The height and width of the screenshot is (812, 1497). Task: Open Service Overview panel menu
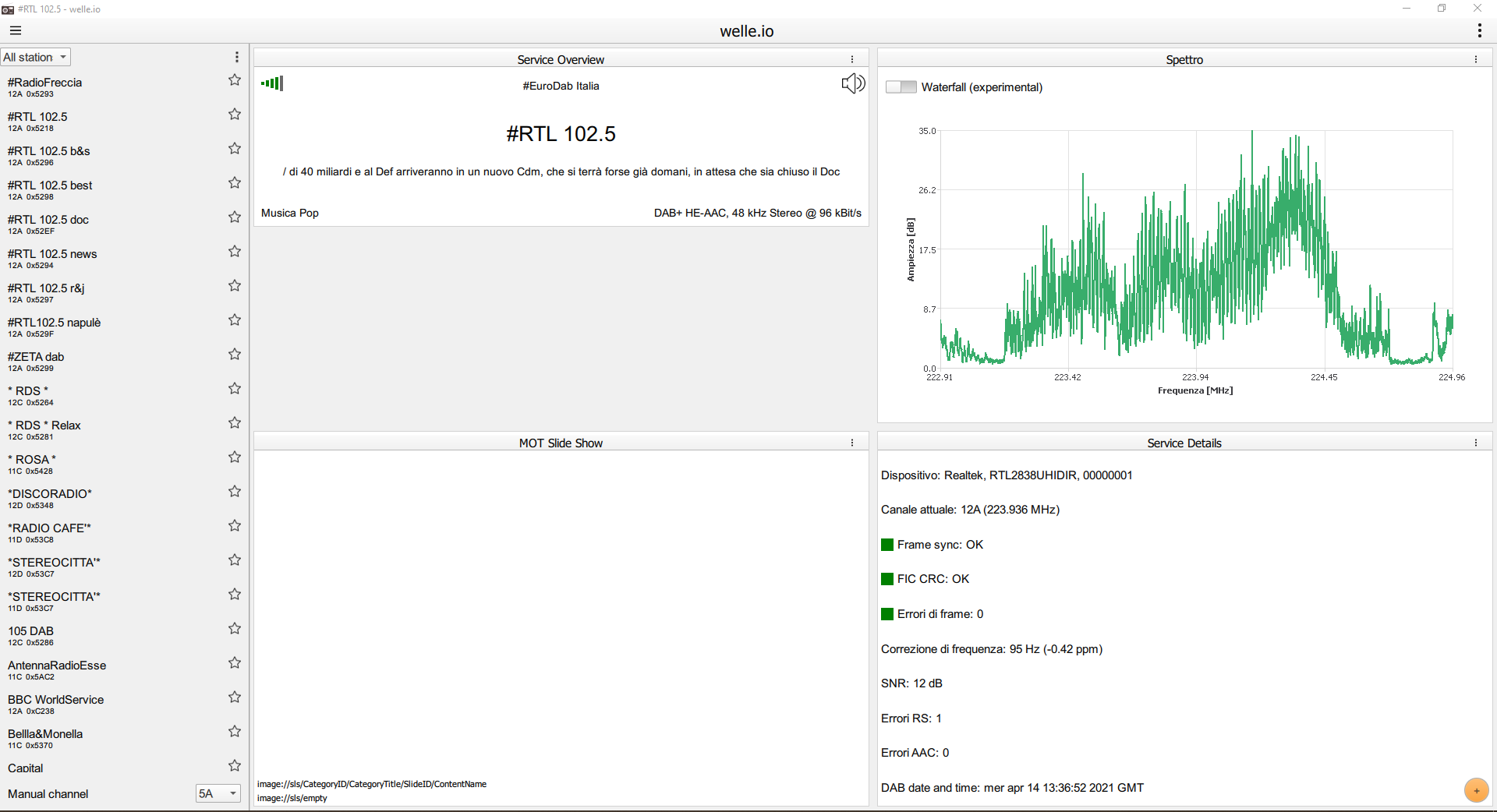tap(852, 59)
